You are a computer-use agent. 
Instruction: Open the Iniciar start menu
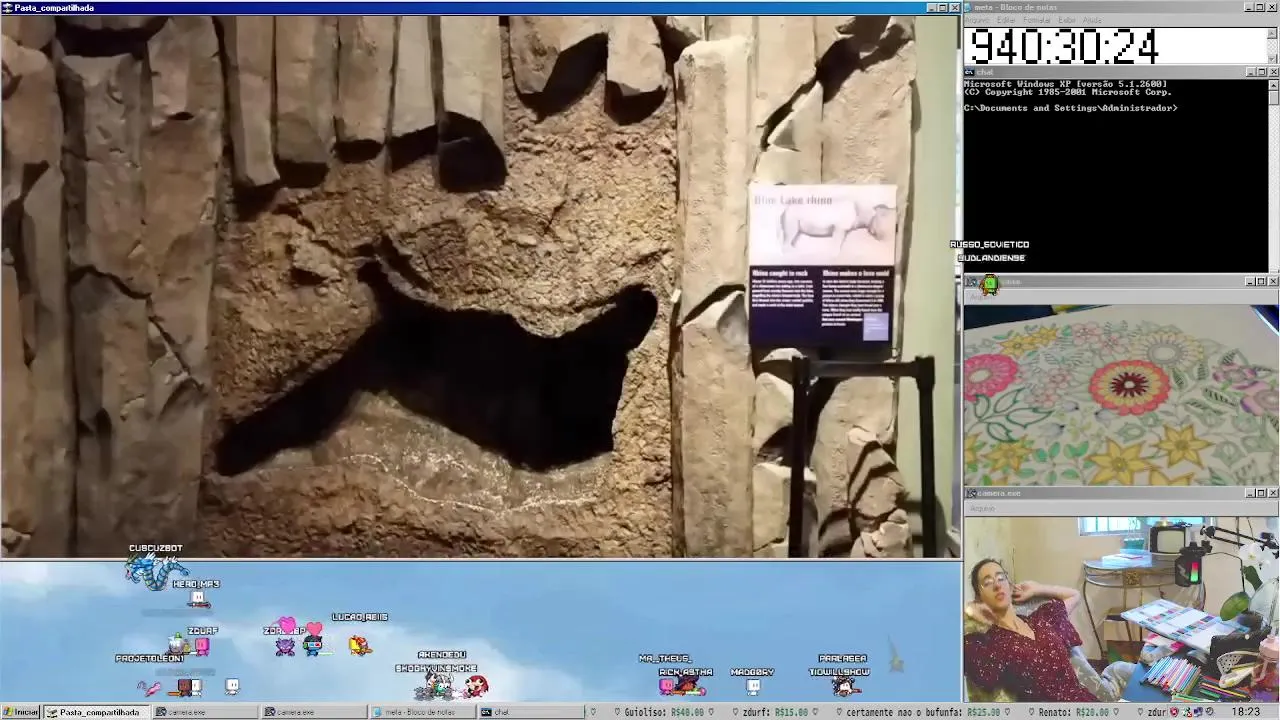(20, 712)
